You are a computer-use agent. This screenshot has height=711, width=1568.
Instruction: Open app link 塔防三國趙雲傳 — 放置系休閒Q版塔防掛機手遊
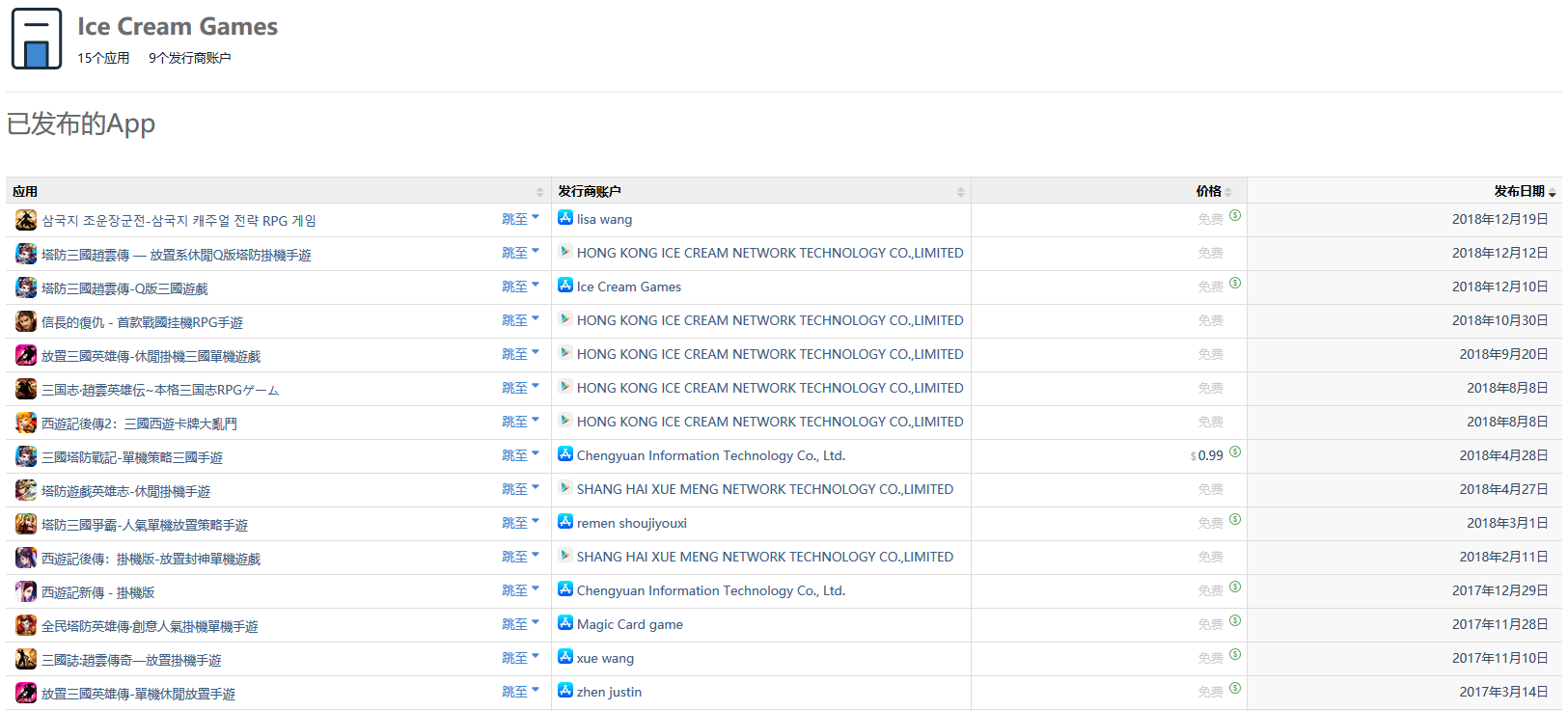point(177,255)
